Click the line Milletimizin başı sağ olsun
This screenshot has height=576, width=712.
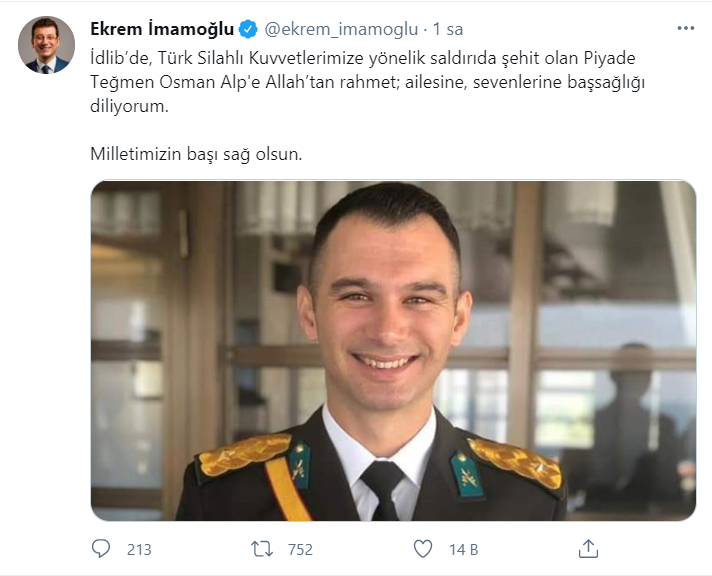tap(196, 154)
